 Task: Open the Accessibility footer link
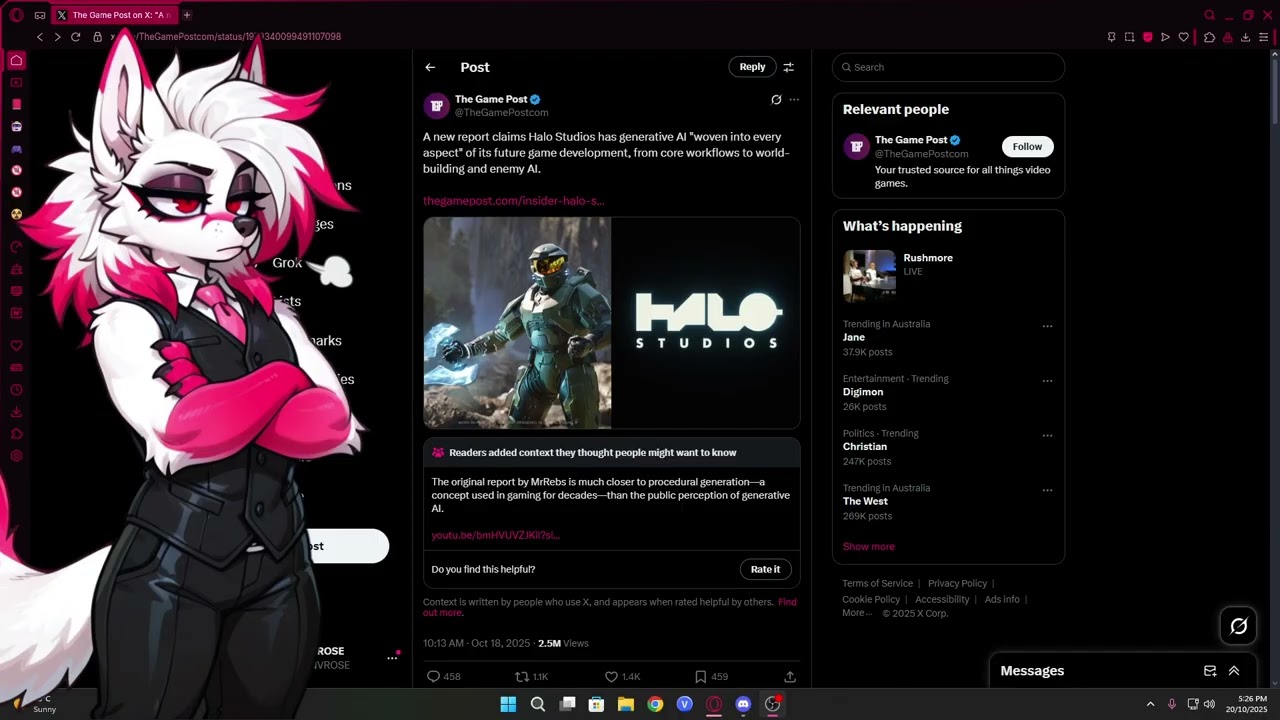[942, 600]
